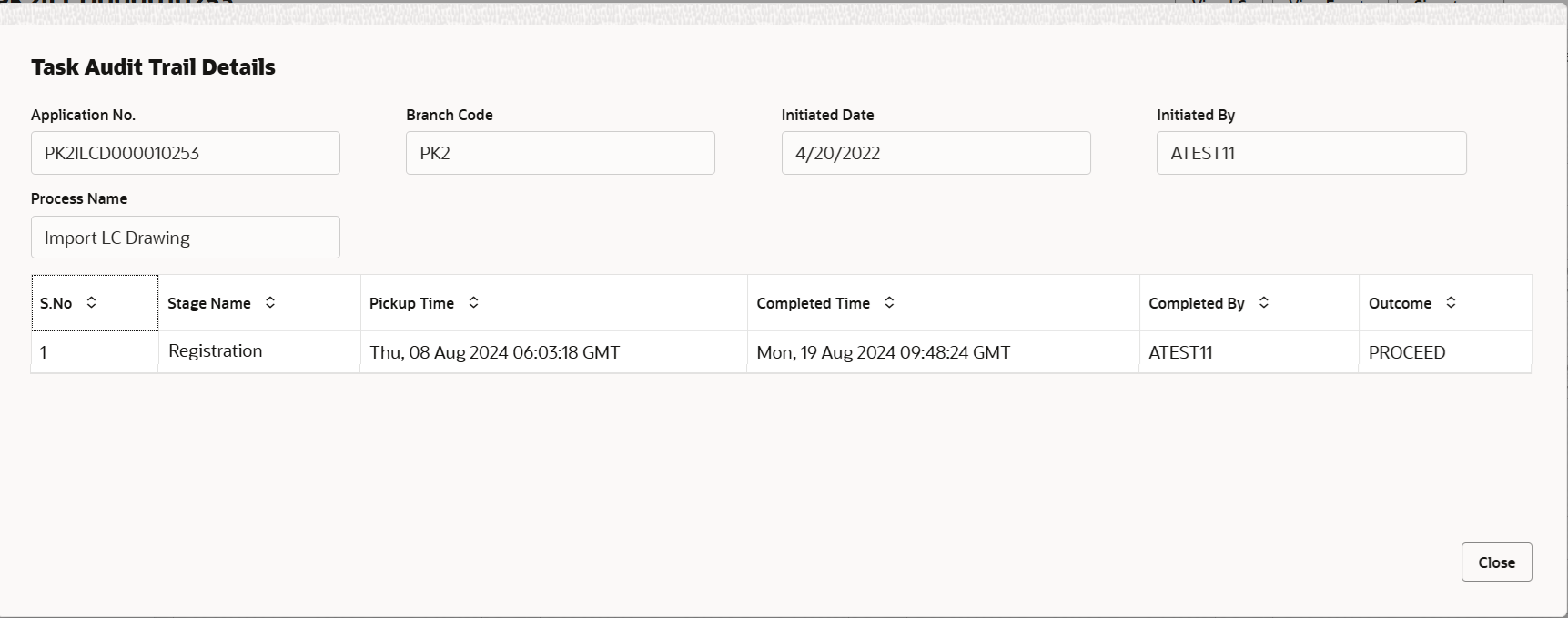
Task: Close the Task Audit Trail dialog
Action: pos(1496,562)
